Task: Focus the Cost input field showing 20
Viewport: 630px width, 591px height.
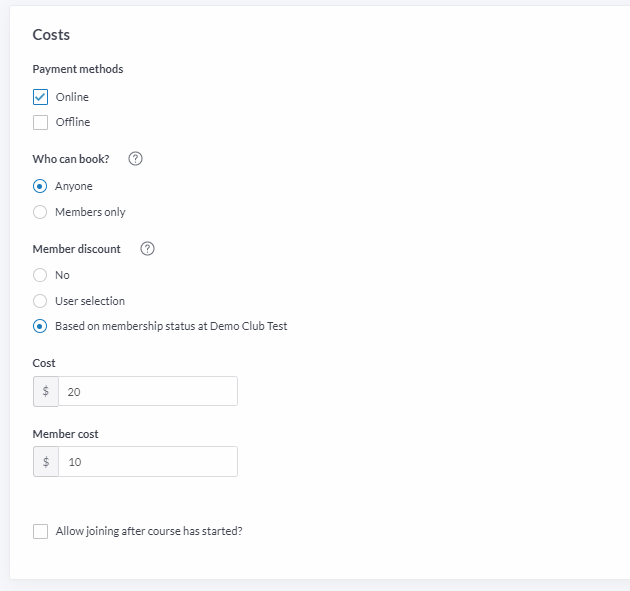Action: tap(148, 391)
